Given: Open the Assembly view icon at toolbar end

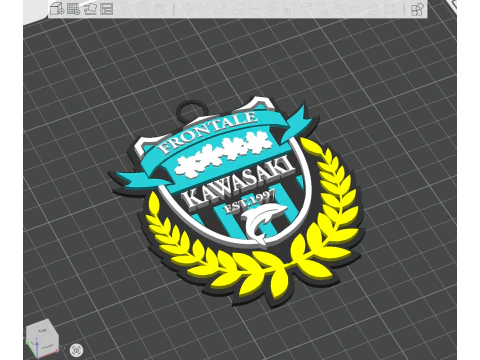Looking at the screenshot, I should 417,9.
